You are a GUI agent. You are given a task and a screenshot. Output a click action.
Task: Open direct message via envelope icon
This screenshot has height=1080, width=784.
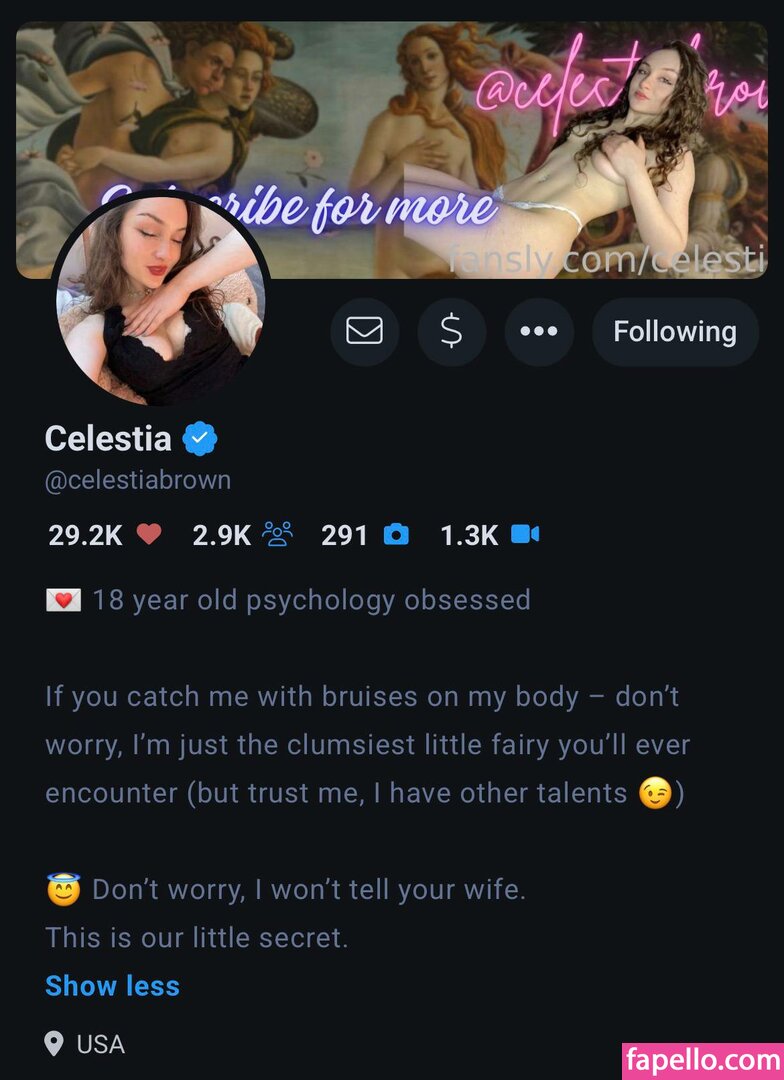364,331
